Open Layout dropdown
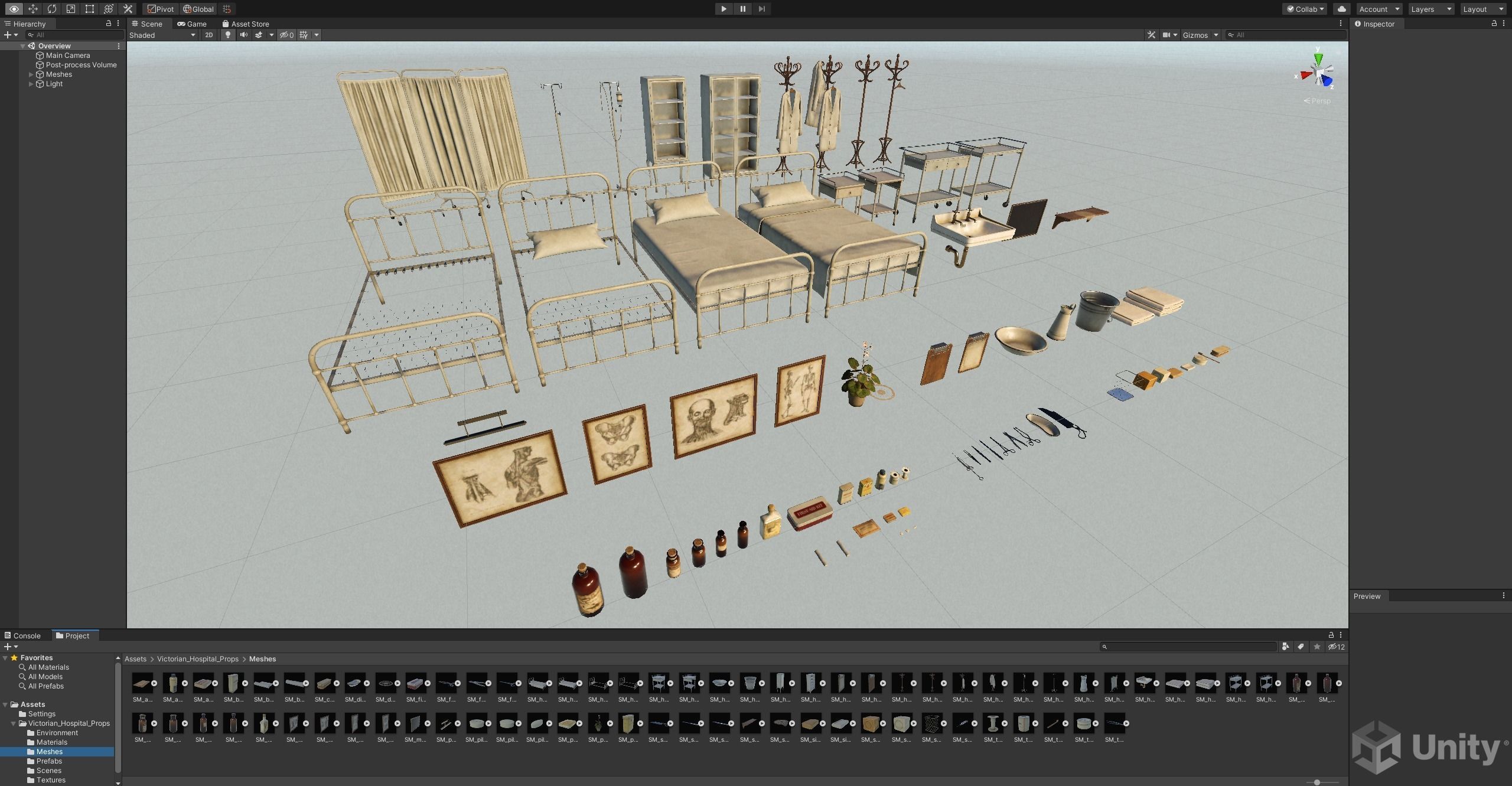This screenshot has width=1512, height=786. point(1483,9)
